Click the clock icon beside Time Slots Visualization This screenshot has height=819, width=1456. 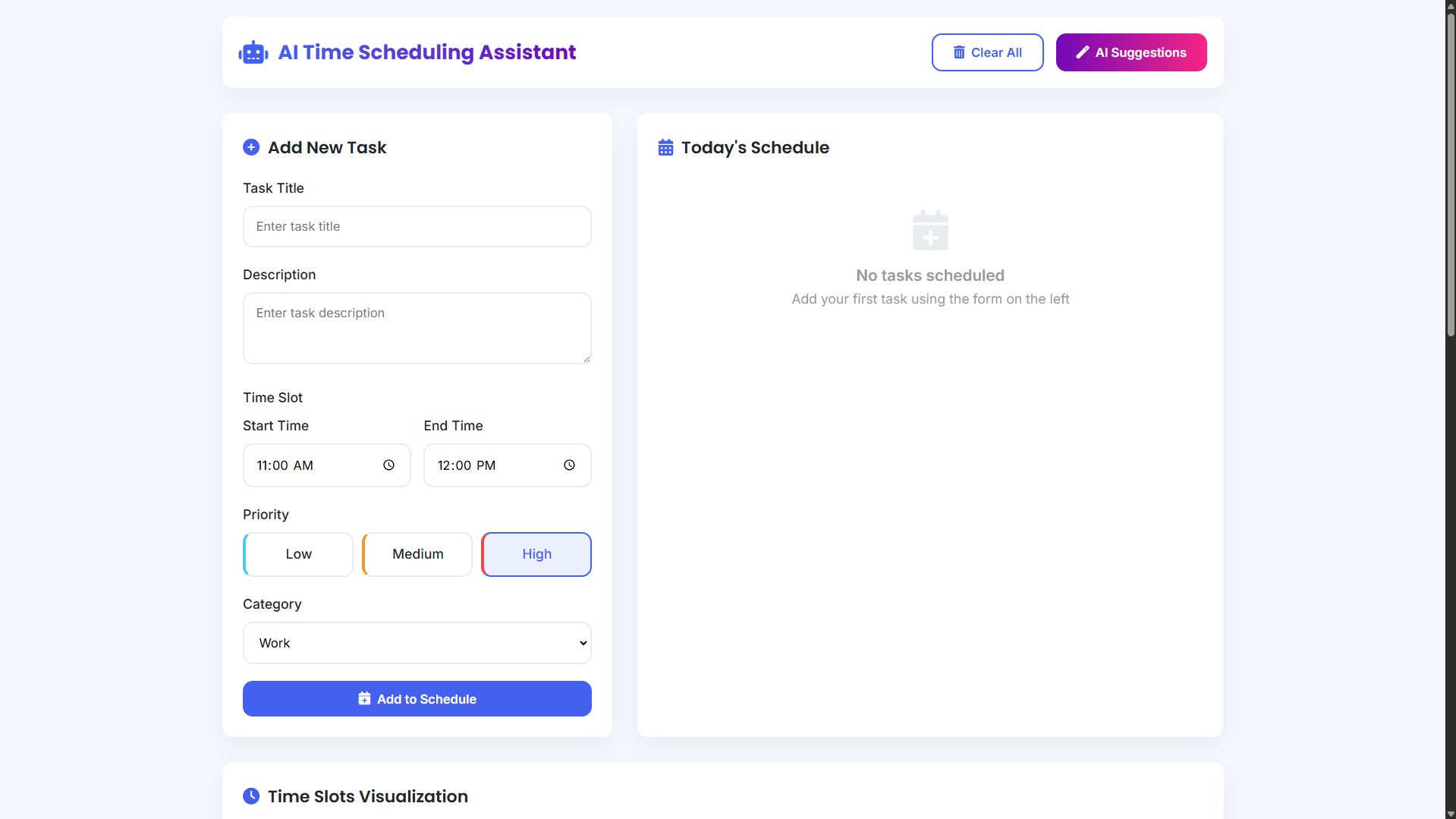[251, 796]
